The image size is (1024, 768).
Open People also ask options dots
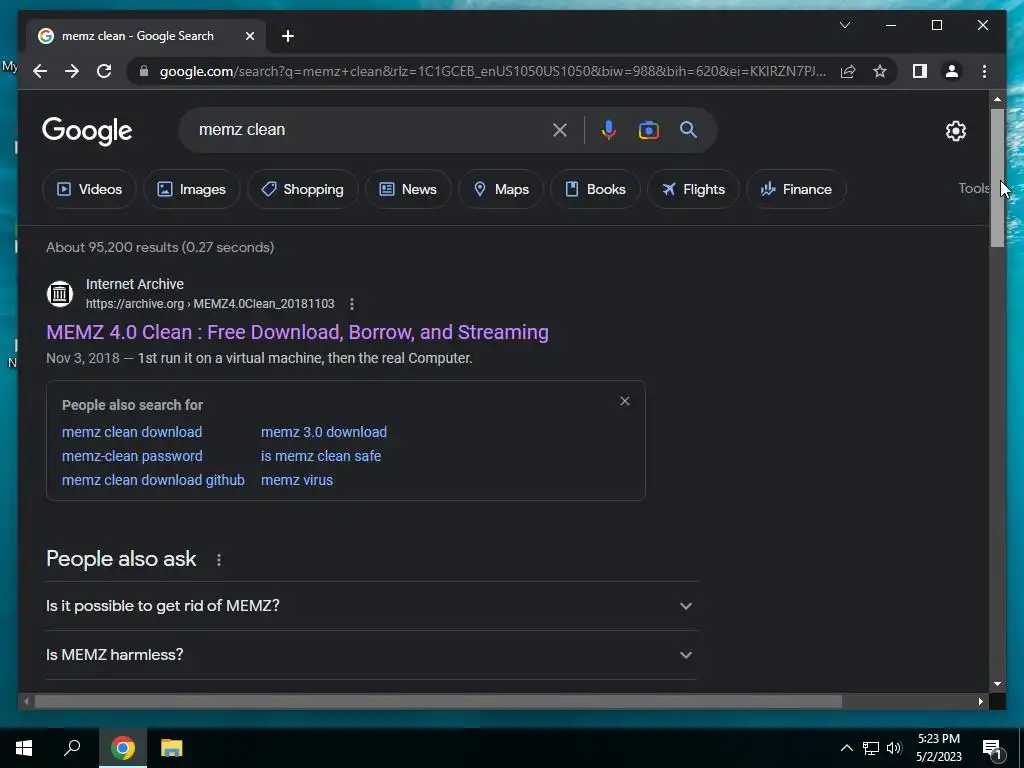219,560
